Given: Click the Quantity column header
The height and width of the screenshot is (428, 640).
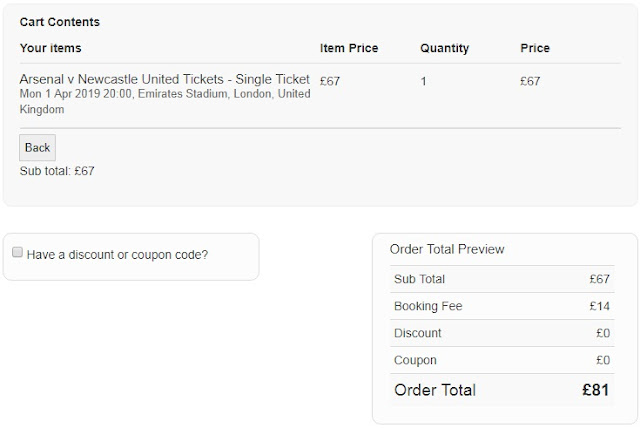Looking at the screenshot, I should (444, 48).
